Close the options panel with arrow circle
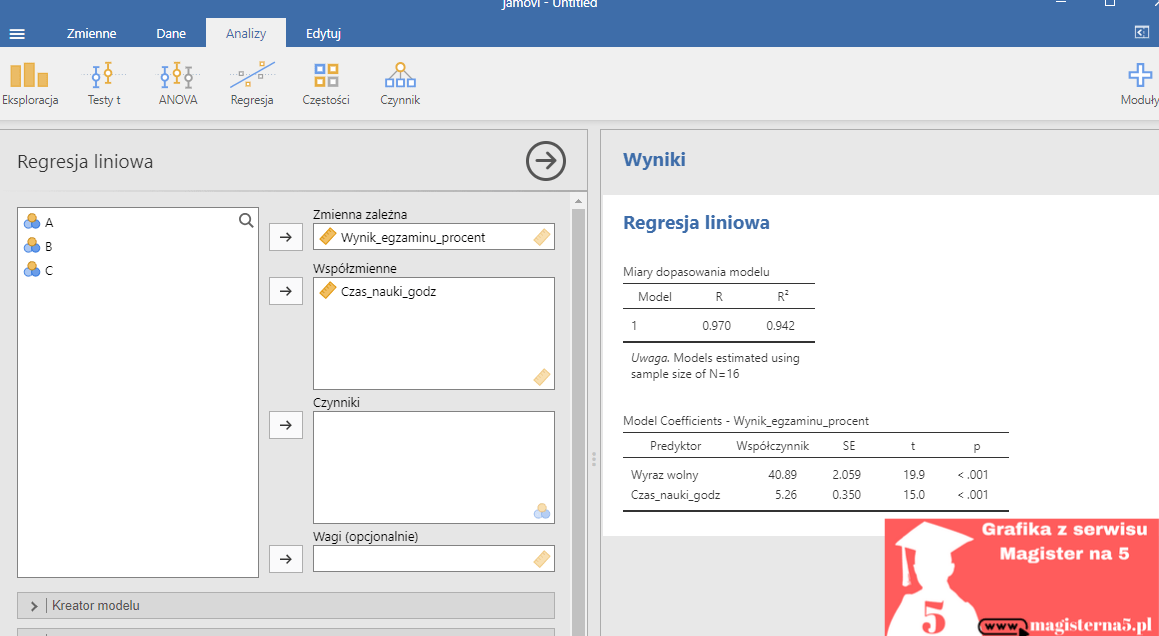Image resolution: width=1159 pixels, height=636 pixels. (545, 160)
